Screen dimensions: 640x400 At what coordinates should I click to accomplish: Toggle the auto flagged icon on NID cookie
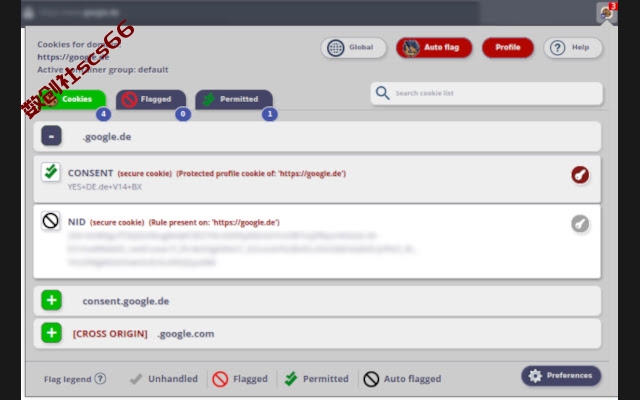(x=51, y=221)
